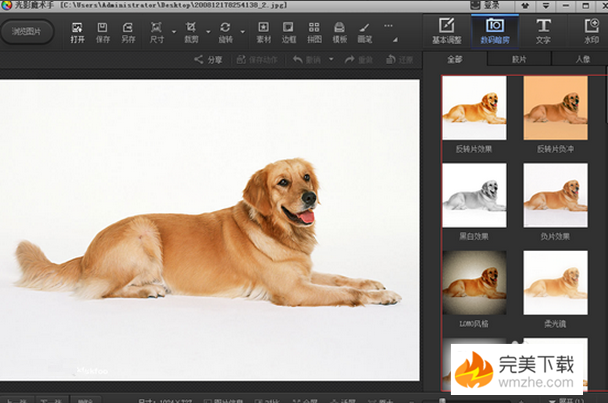Select the 全部 (All) category tab
This screenshot has height=403, width=608.
click(x=454, y=60)
